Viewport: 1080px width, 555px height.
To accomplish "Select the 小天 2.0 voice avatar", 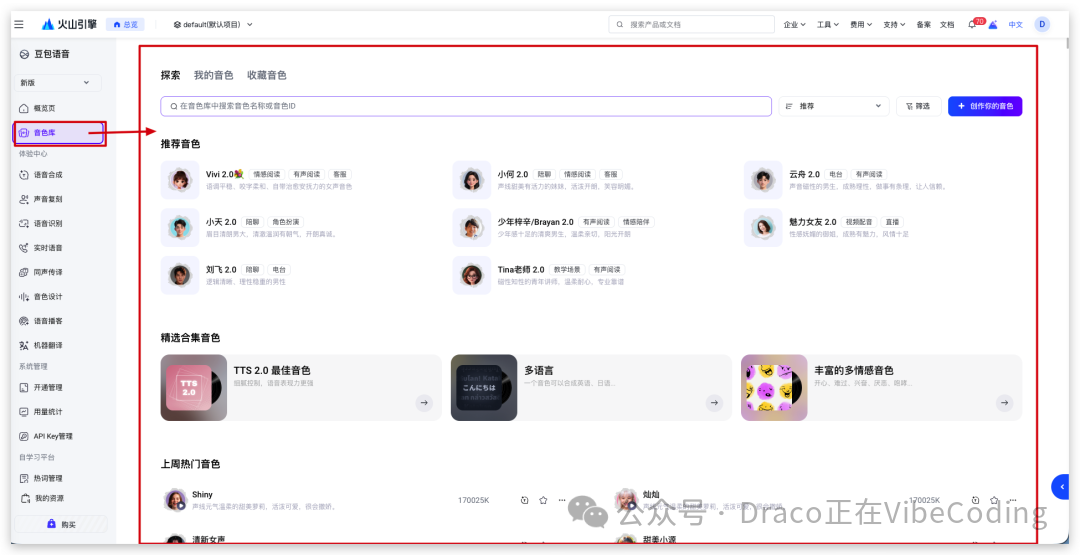I will 180,228.
